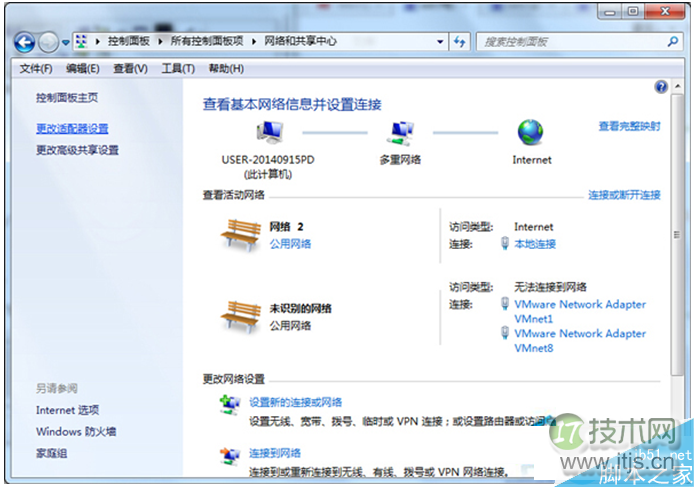Click the scroll up arrow of the vertical scrollbar
Screen dimensions: 694x487
click(x=677, y=86)
